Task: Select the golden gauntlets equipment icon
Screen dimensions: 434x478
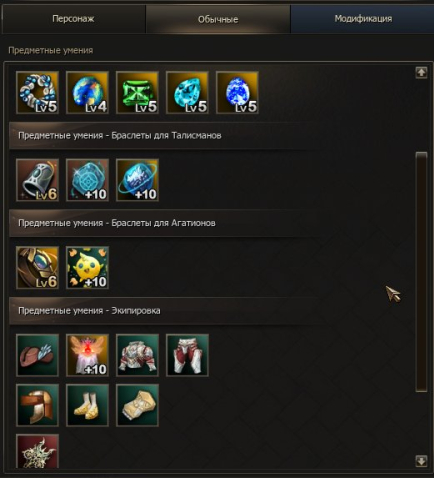Action: coord(137,405)
